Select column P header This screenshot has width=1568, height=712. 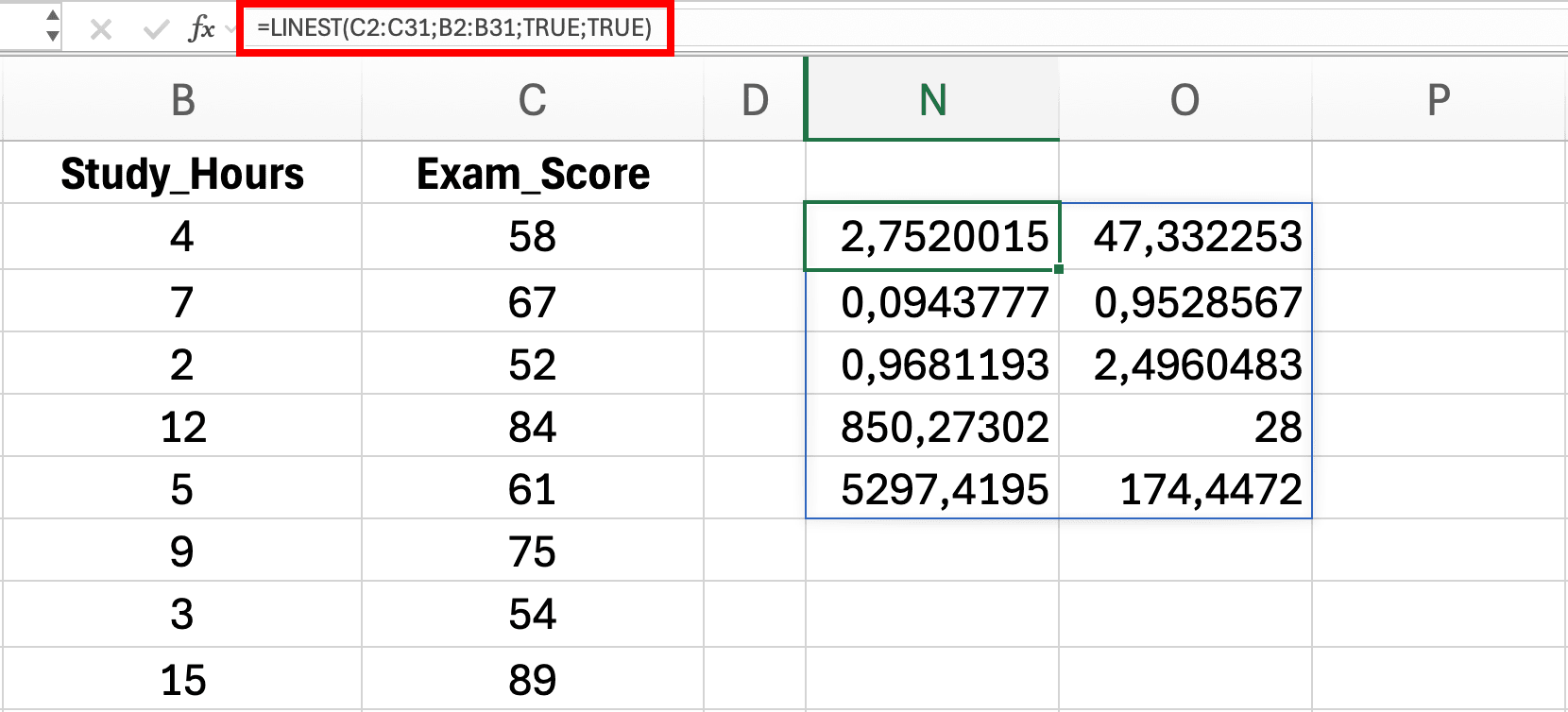click(x=1438, y=99)
